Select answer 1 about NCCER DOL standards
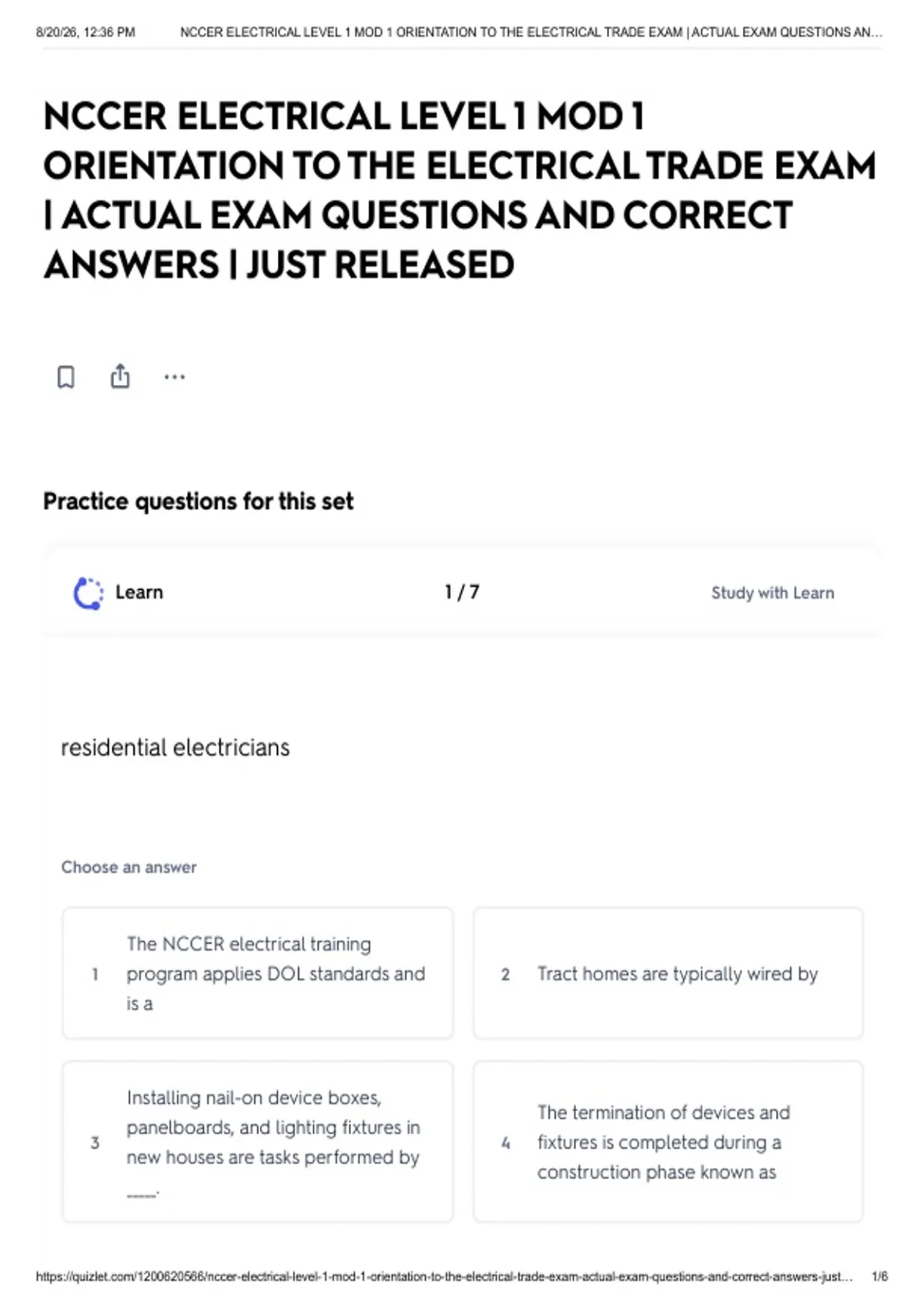This screenshot has height=1309, width=924. coord(258,973)
